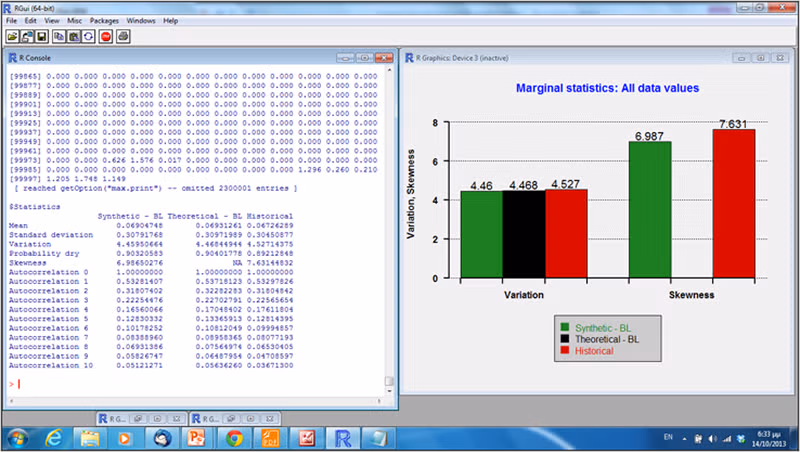Click the EN language indicator in tray

(x=668, y=437)
